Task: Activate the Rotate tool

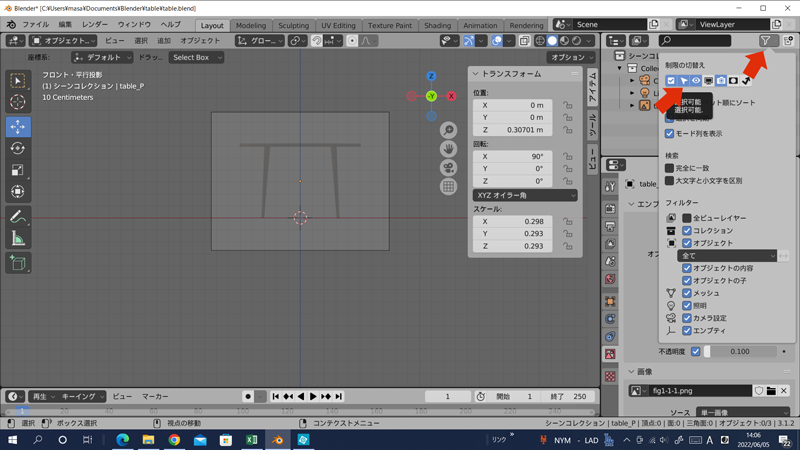Action: pyautogui.click(x=18, y=148)
